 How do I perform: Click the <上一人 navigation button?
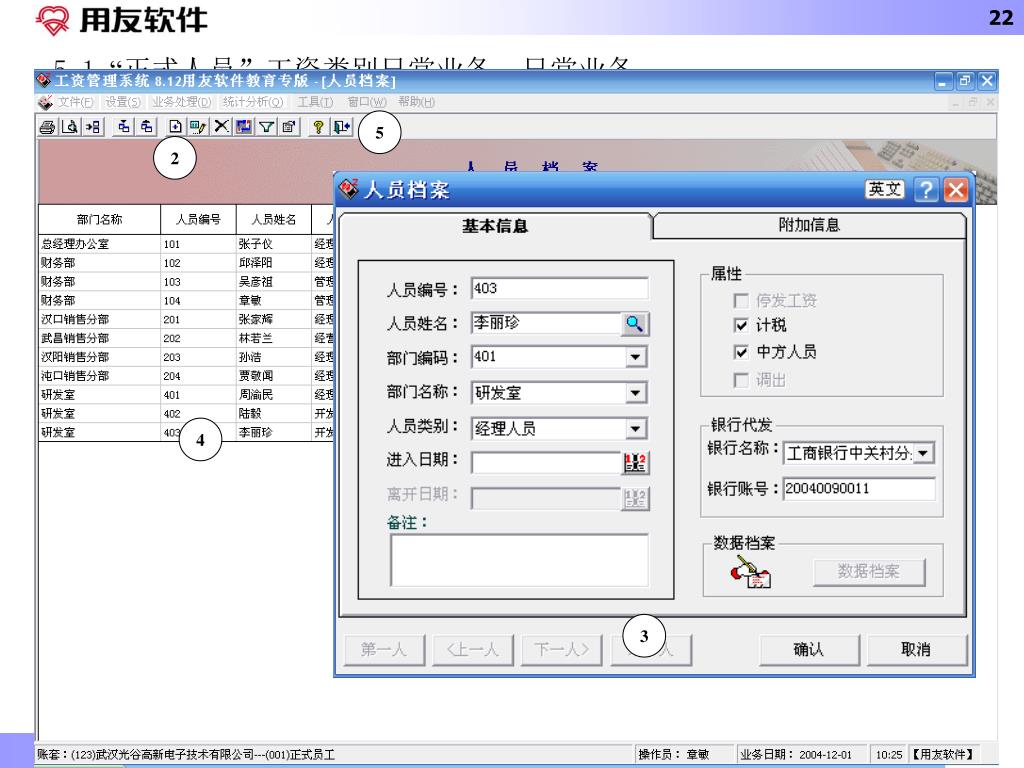point(473,649)
